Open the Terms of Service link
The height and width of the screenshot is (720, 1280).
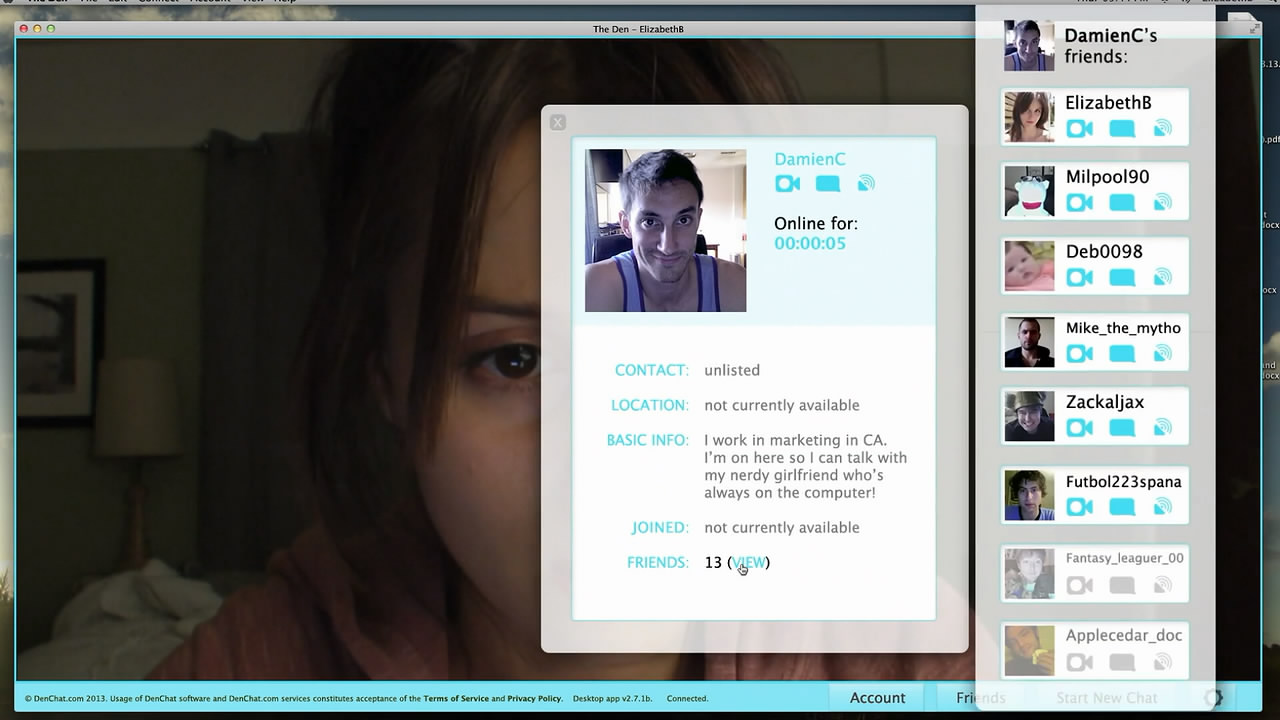456,699
